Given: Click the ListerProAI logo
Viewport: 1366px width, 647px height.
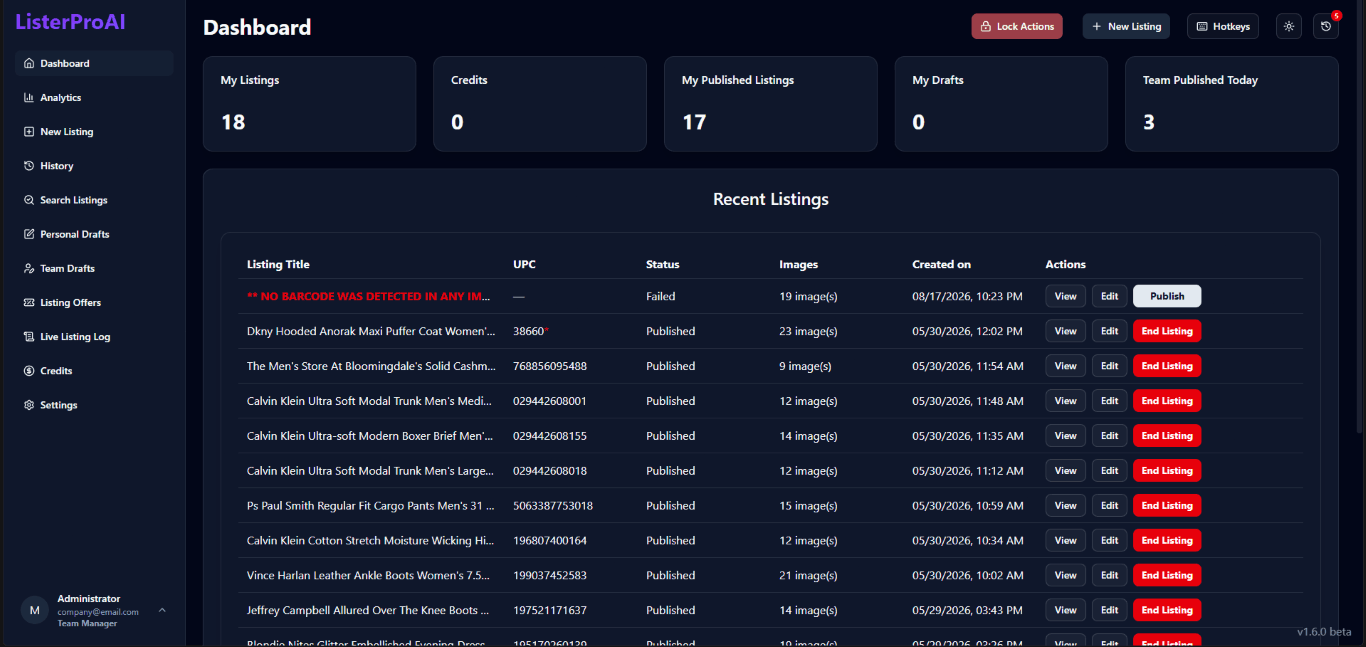Looking at the screenshot, I should coord(70,22).
